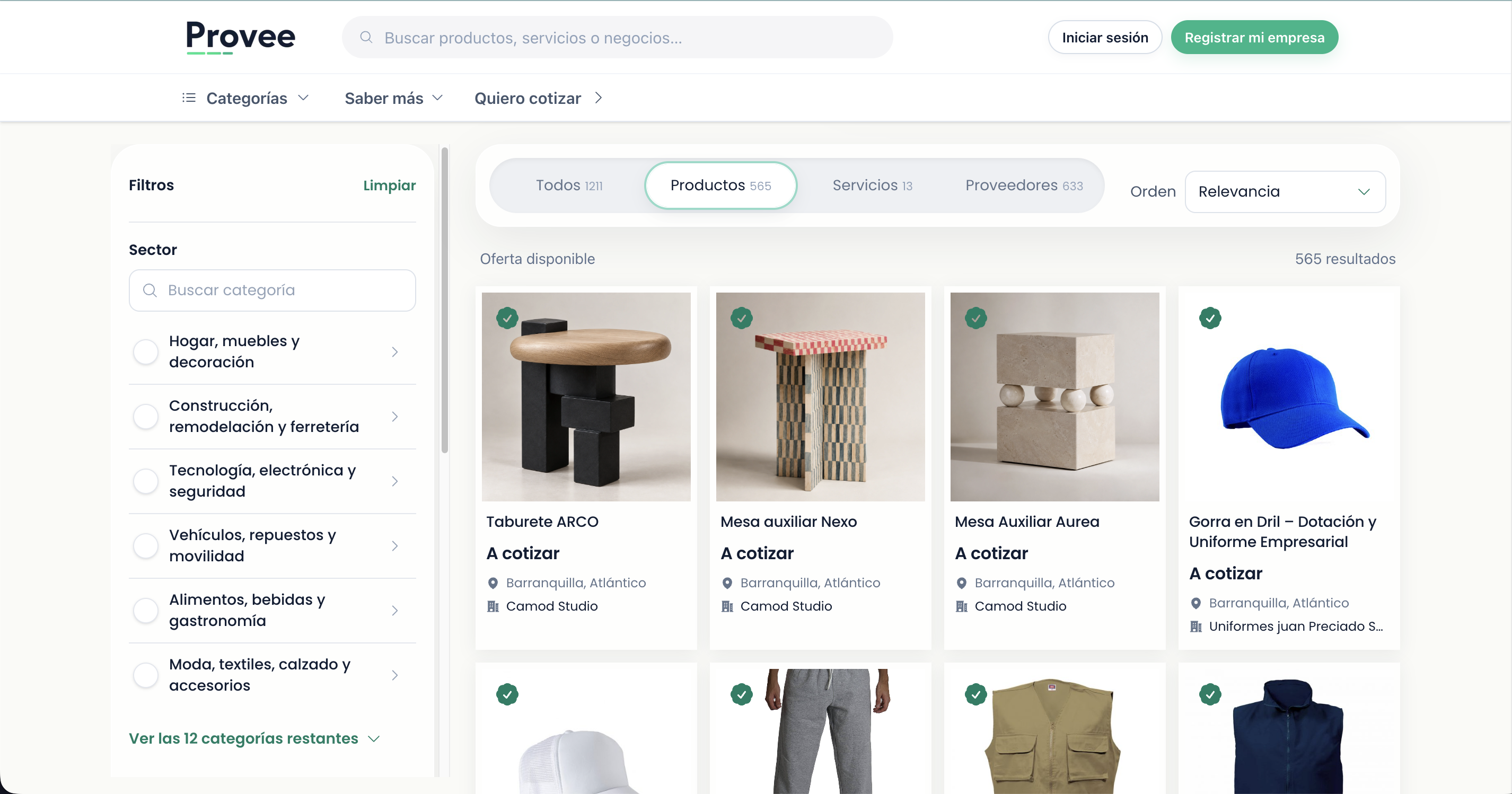The image size is (1512, 794).
Task: Click the location pin on the Taburete ARCO card
Action: point(493,583)
